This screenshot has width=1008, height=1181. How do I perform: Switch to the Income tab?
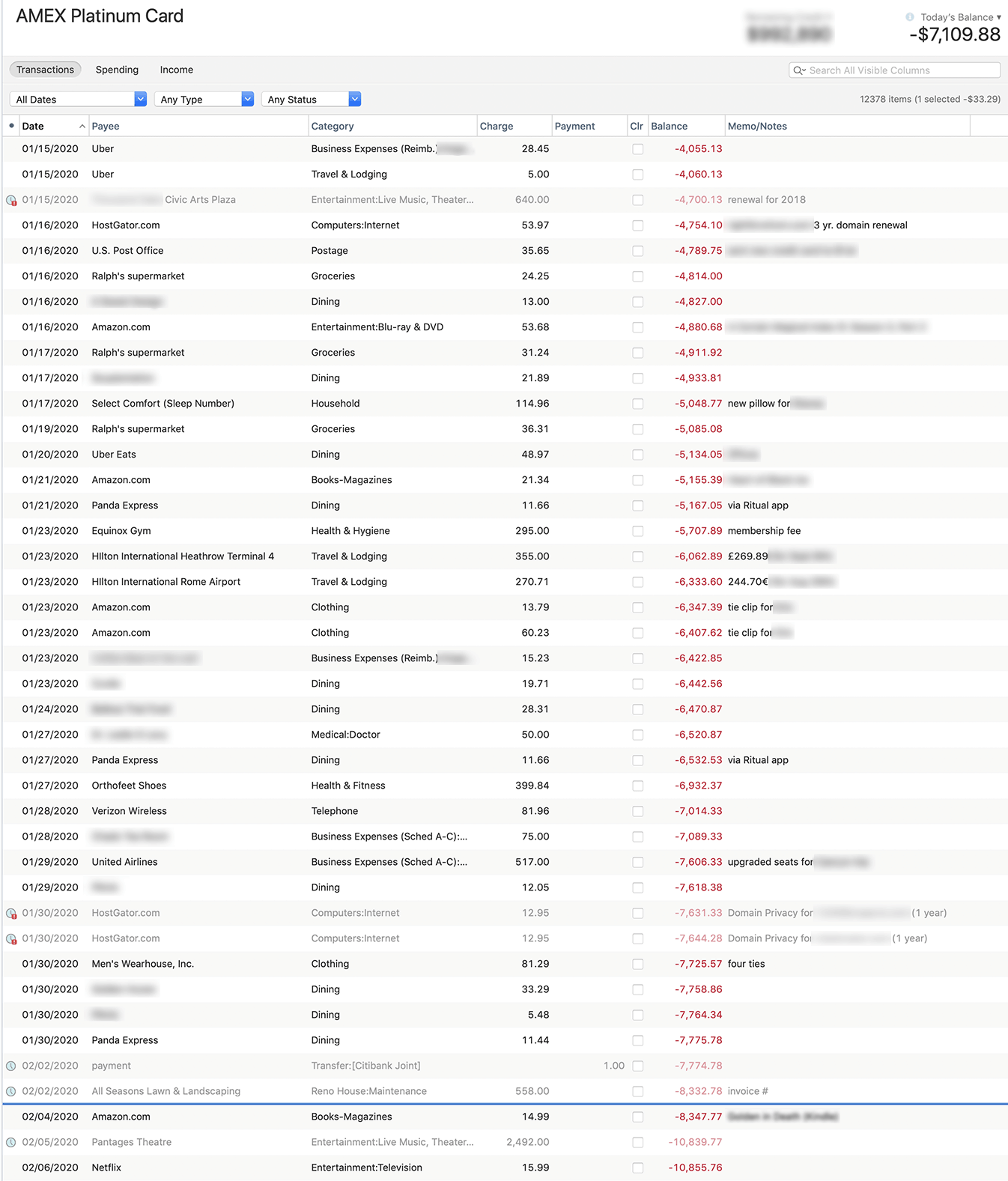coord(177,70)
